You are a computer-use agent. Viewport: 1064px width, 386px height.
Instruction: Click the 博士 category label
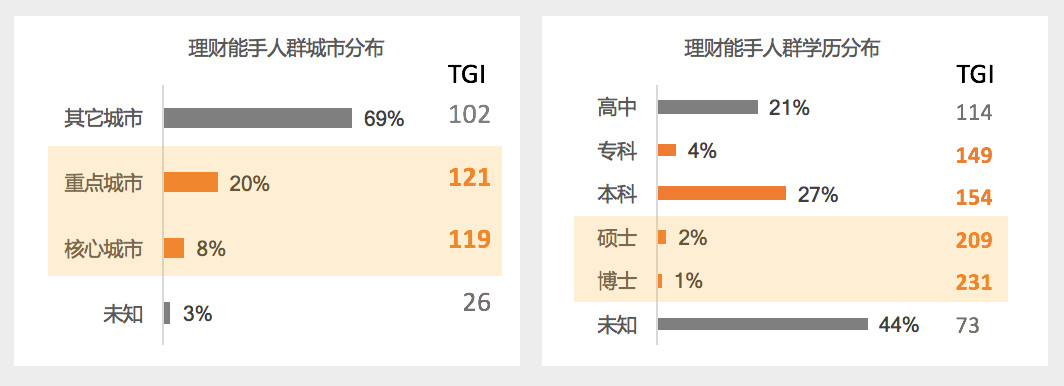[x=617, y=281]
